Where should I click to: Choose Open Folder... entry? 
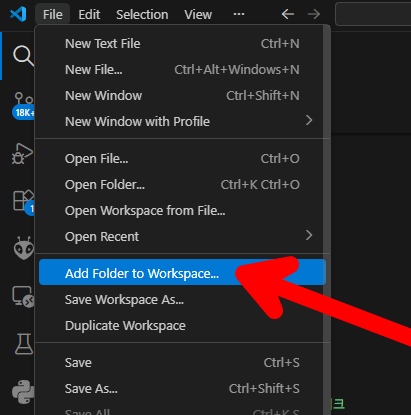coord(182,185)
